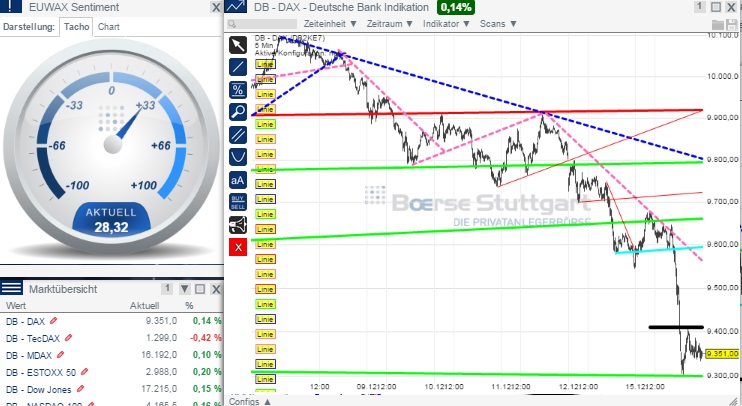Click the Marktübersicht list icon
742x406 pixels.
[11, 288]
